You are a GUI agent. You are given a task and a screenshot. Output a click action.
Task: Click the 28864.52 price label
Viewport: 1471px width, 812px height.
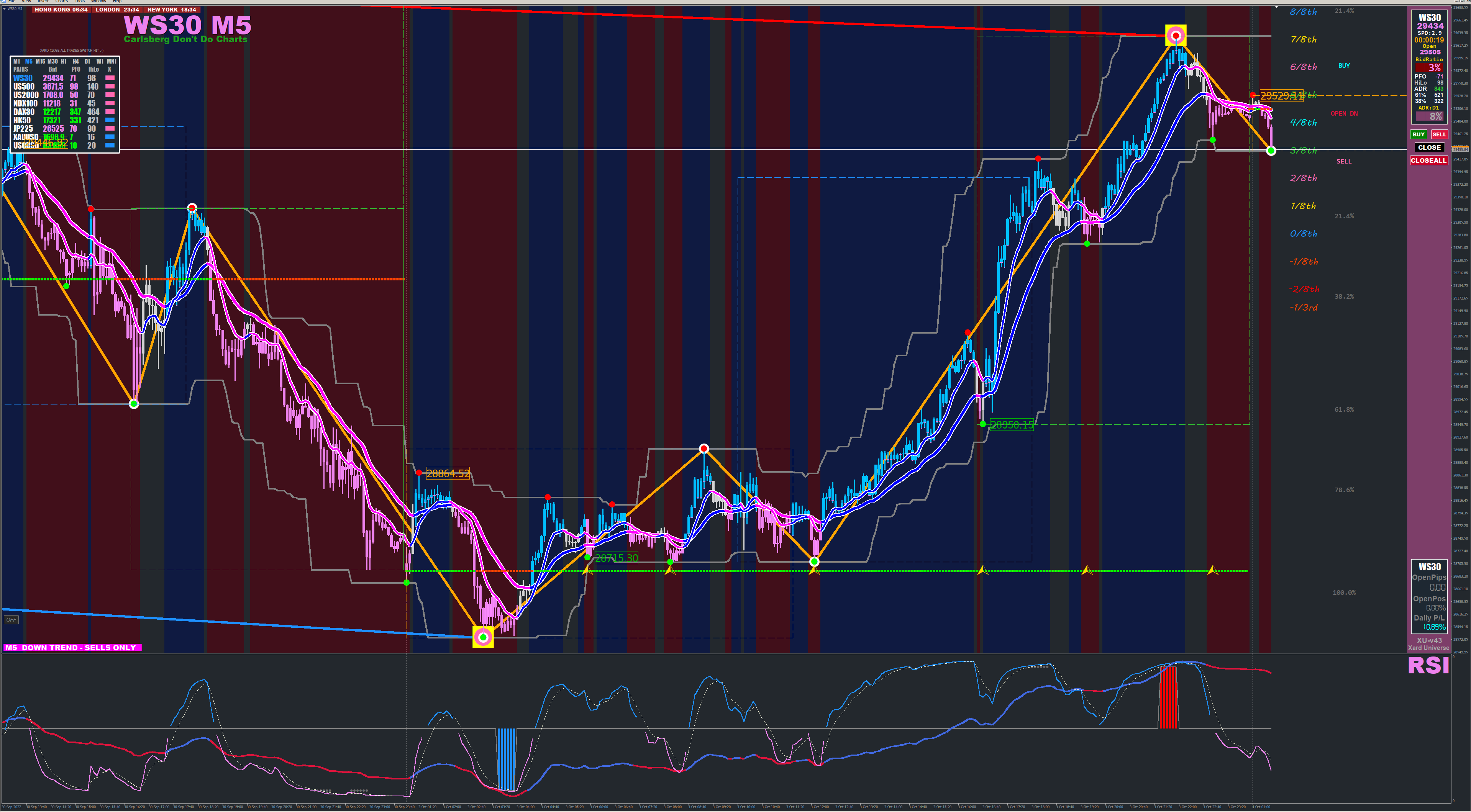click(x=448, y=474)
